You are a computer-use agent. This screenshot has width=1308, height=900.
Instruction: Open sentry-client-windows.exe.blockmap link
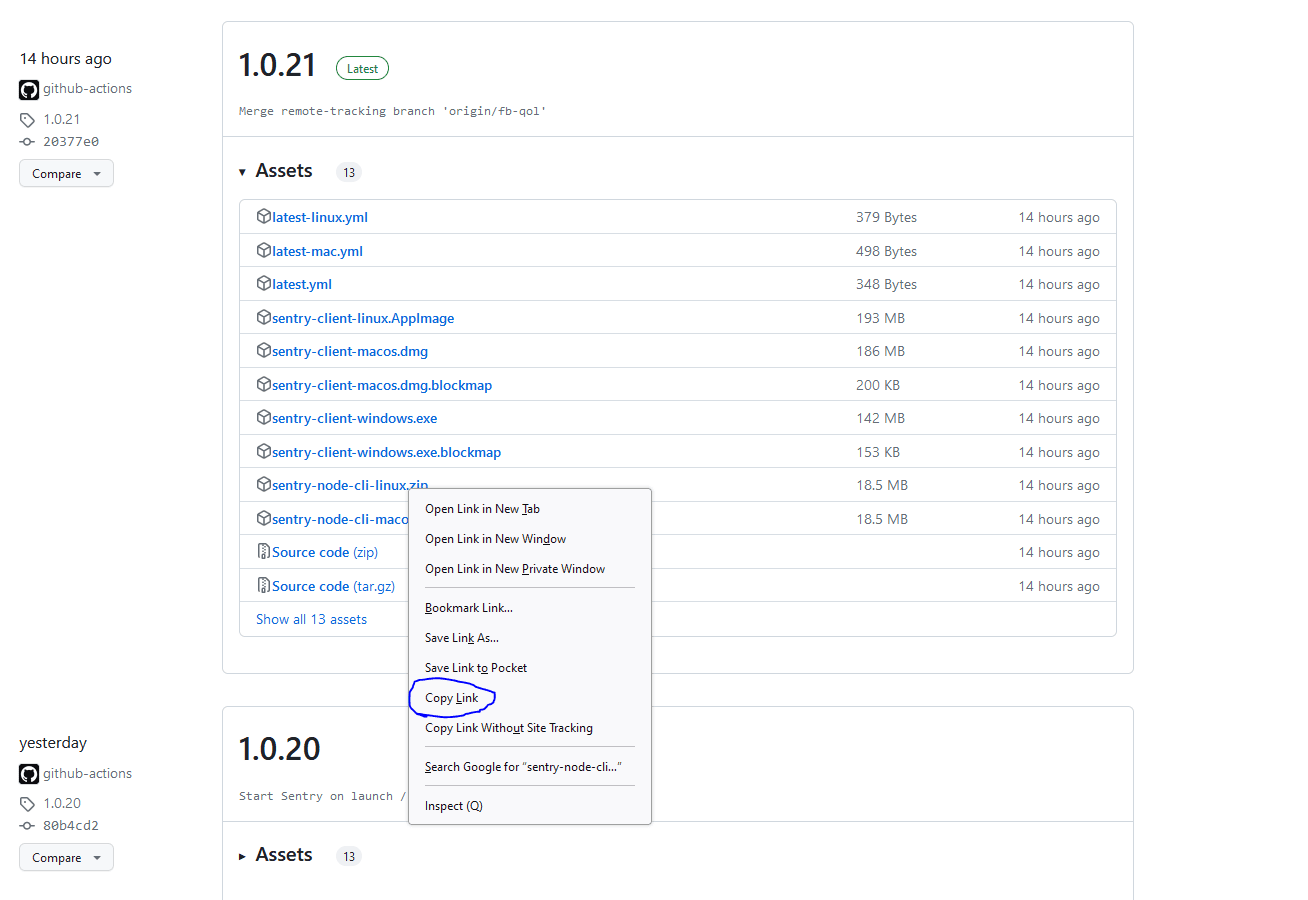[x=386, y=452]
